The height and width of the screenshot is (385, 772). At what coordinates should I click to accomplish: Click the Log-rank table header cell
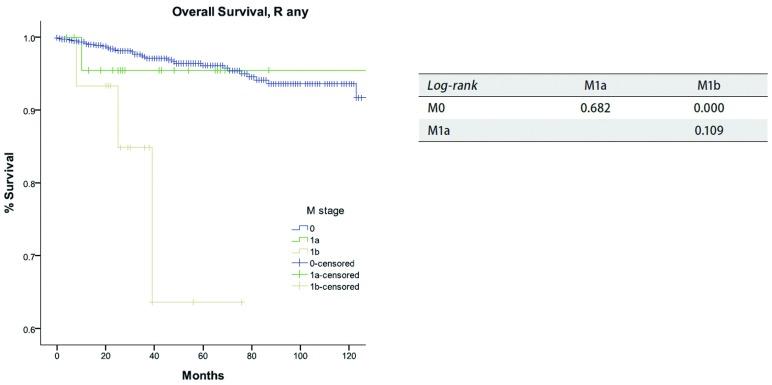451,85
